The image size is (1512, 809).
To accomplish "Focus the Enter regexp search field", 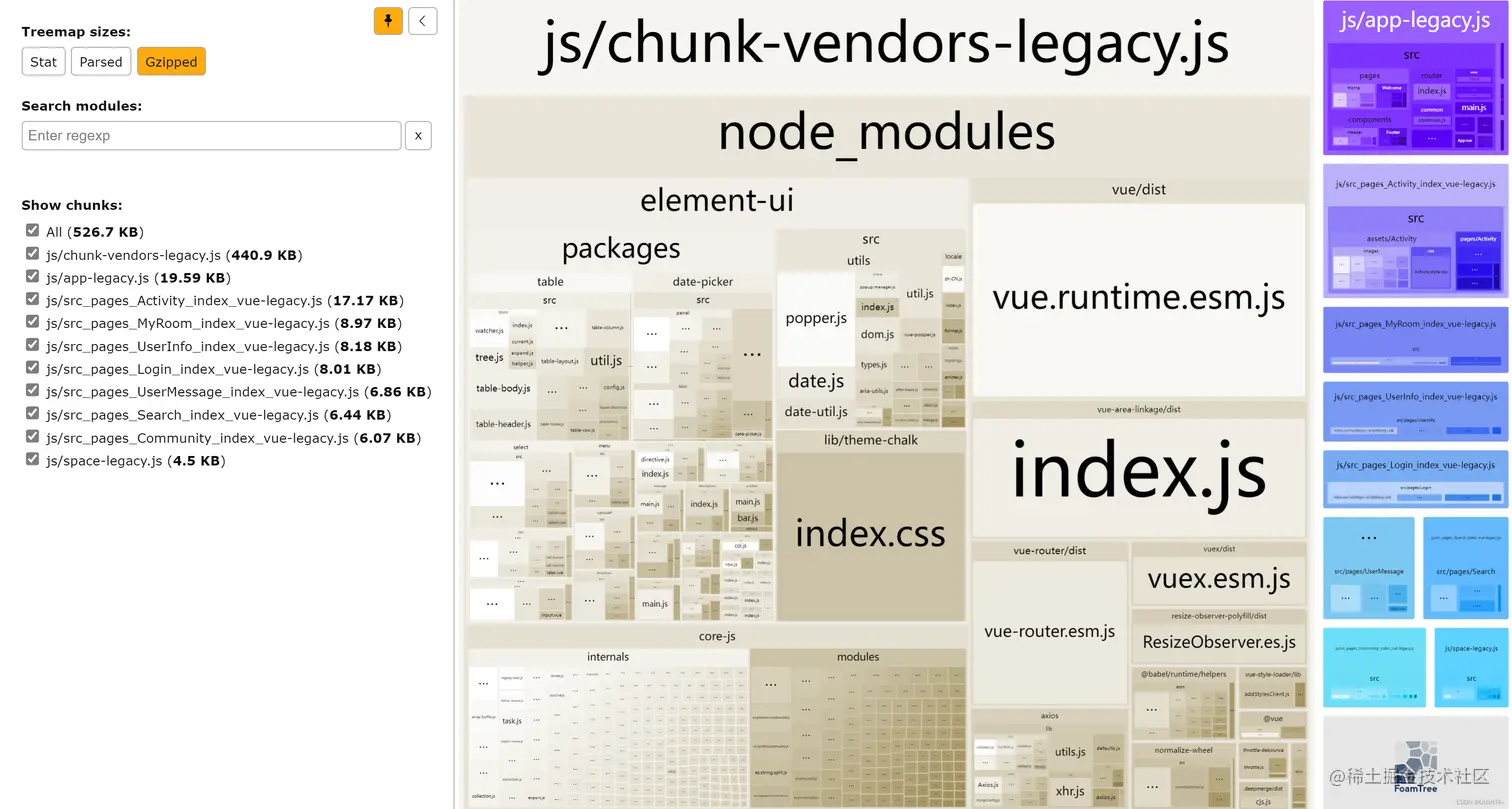I will click(x=211, y=135).
